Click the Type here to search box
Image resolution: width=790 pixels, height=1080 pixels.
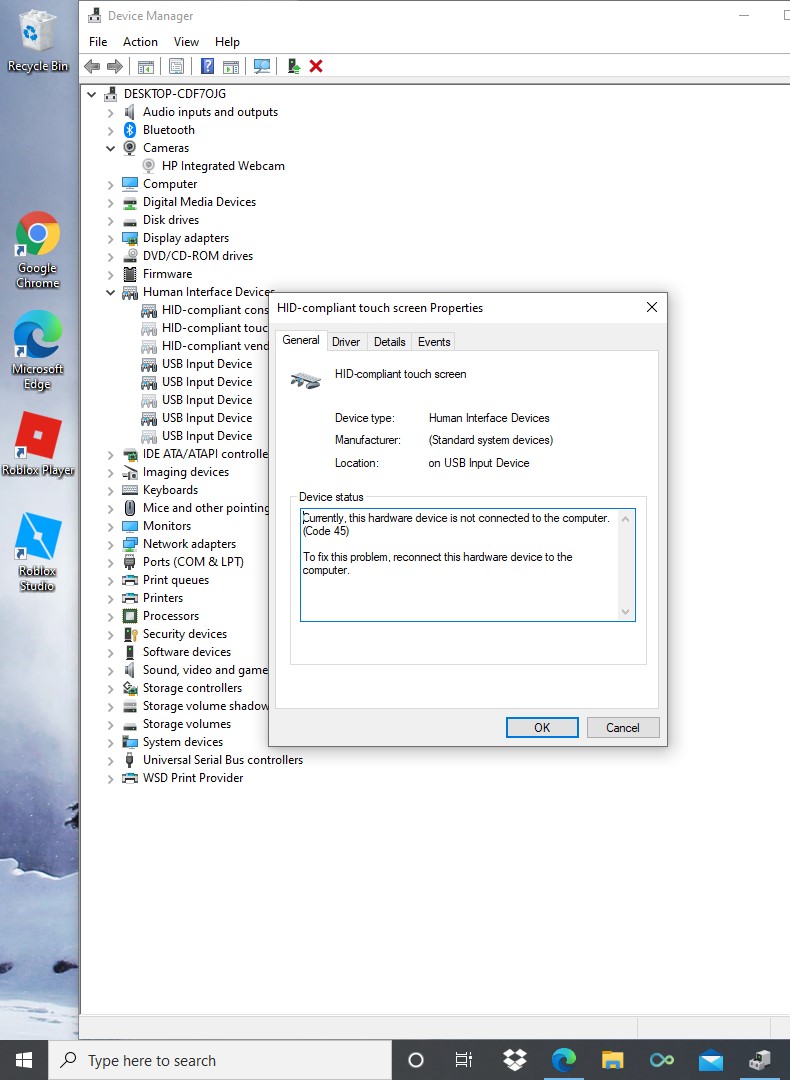tap(220, 1060)
